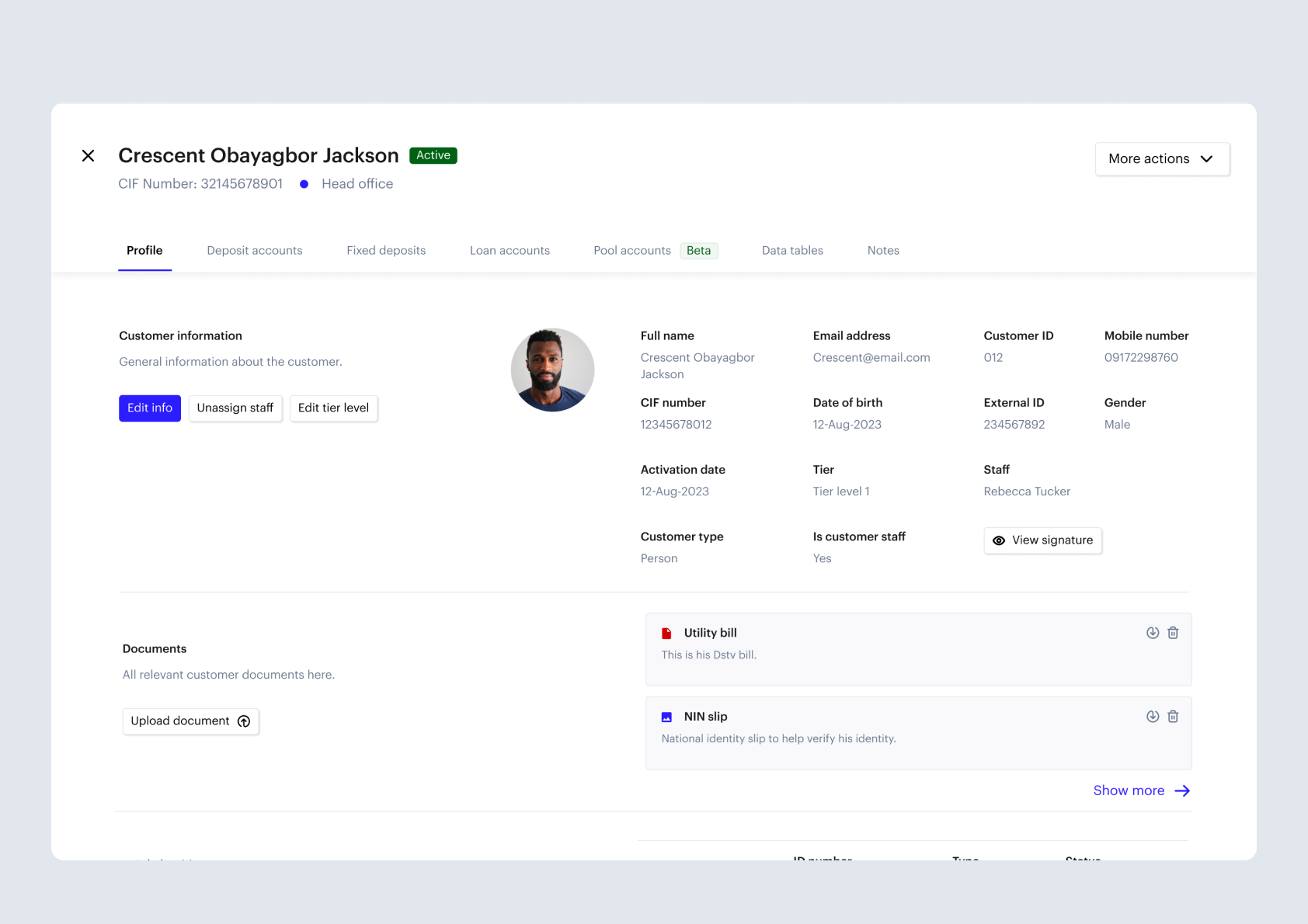
Task: Click the Unassign staff button
Action: (x=235, y=408)
